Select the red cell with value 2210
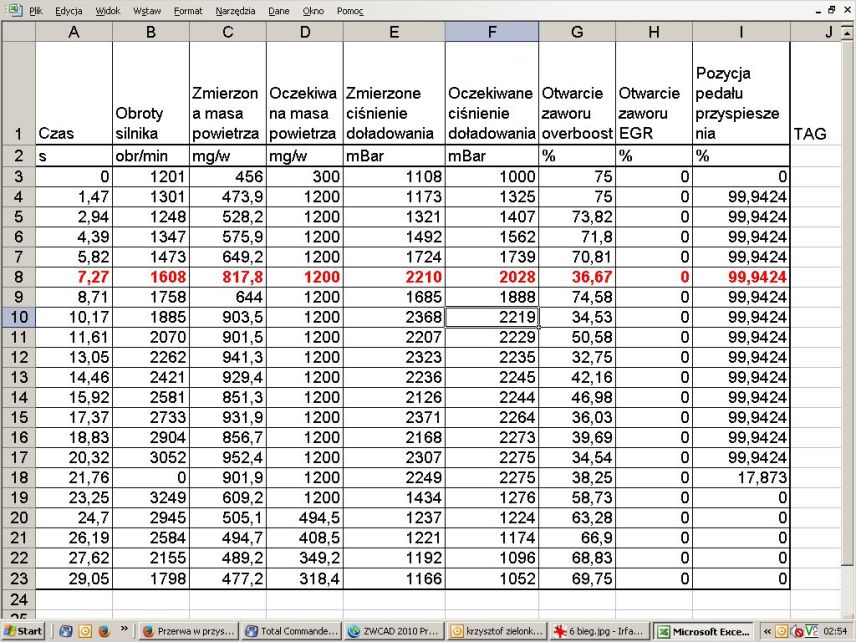 pyautogui.click(x=394, y=277)
